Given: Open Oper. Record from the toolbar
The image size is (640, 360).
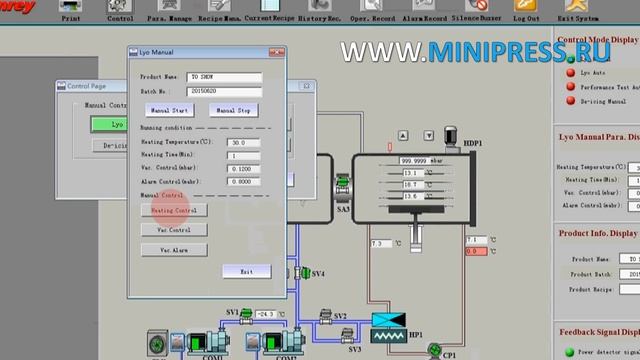Looking at the screenshot, I should (372, 7).
